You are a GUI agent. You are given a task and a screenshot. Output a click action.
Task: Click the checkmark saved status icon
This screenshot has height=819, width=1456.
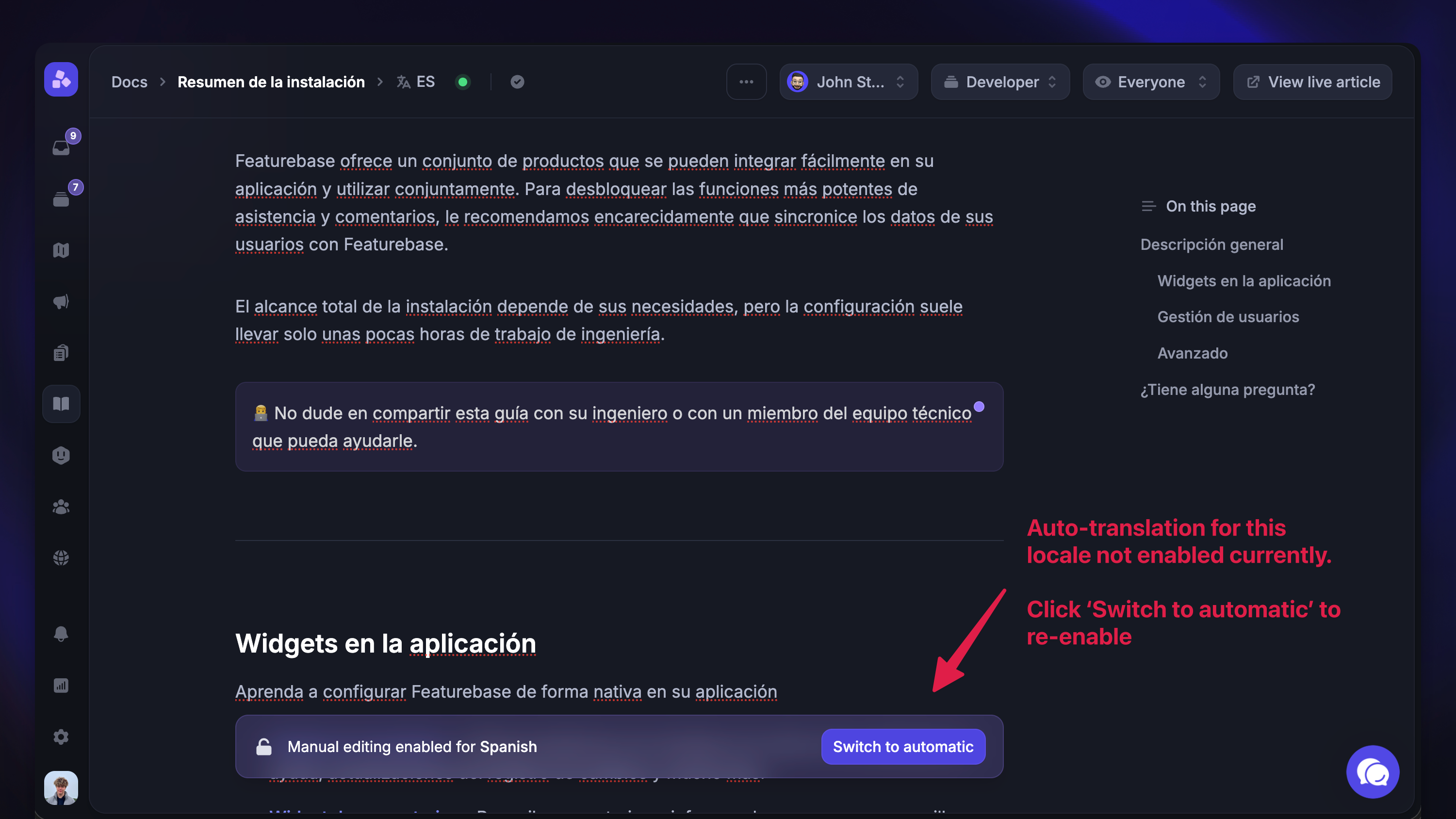(517, 82)
